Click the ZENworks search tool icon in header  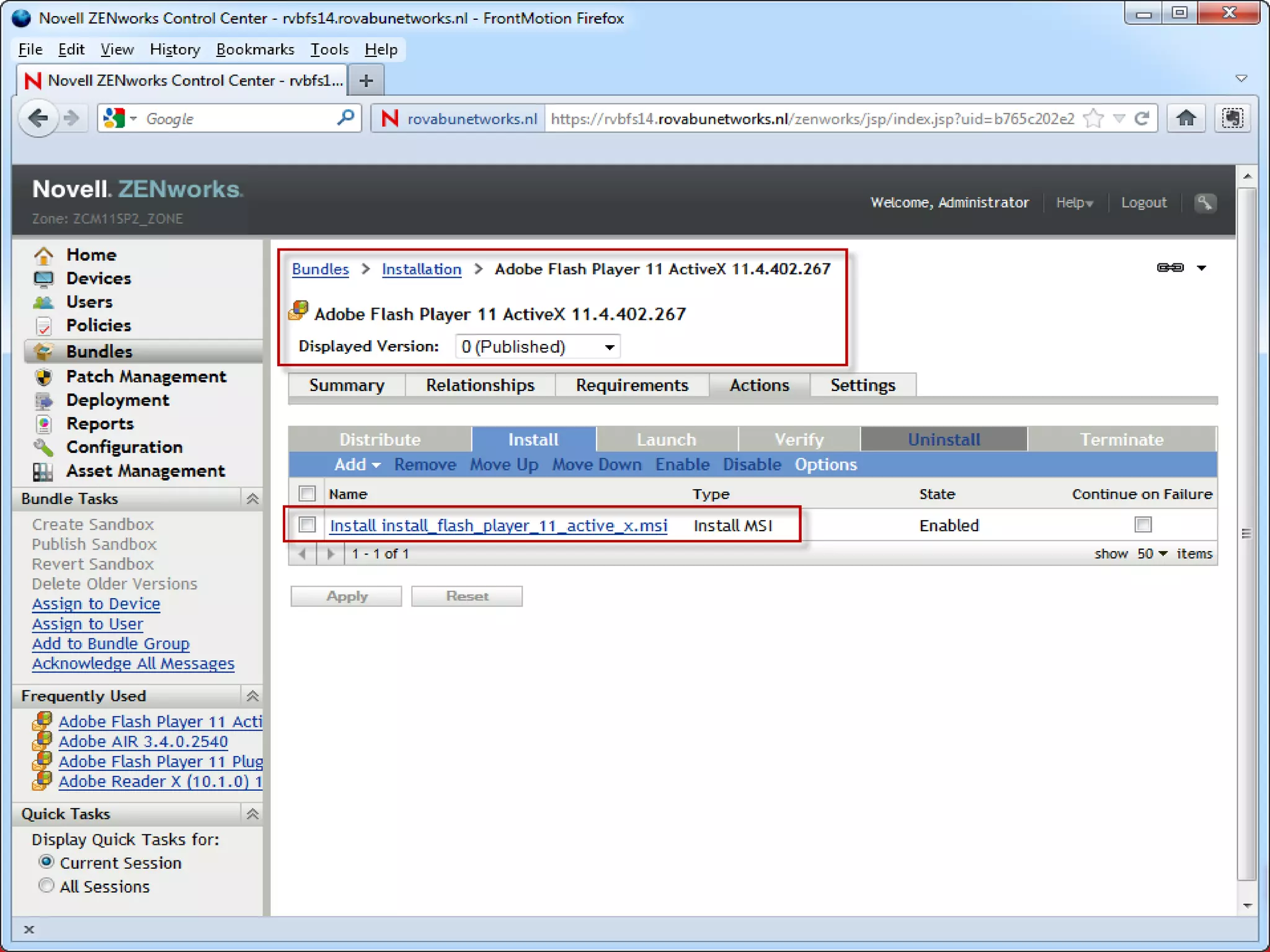coord(1204,203)
